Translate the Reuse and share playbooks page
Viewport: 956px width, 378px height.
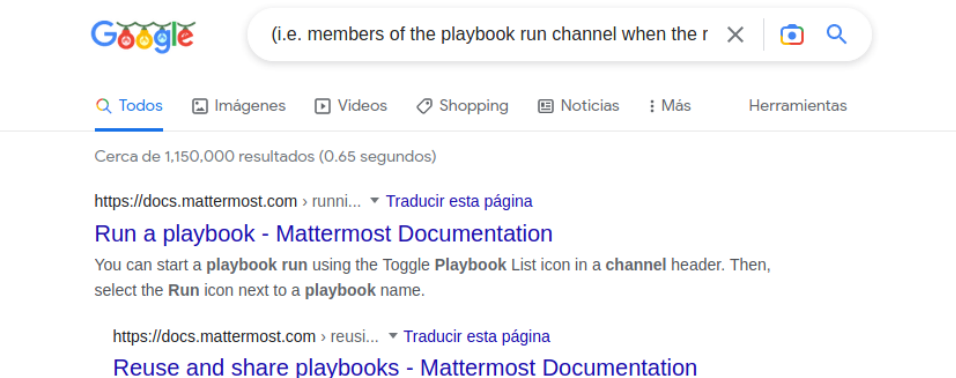pyautogui.click(x=477, y=336)
